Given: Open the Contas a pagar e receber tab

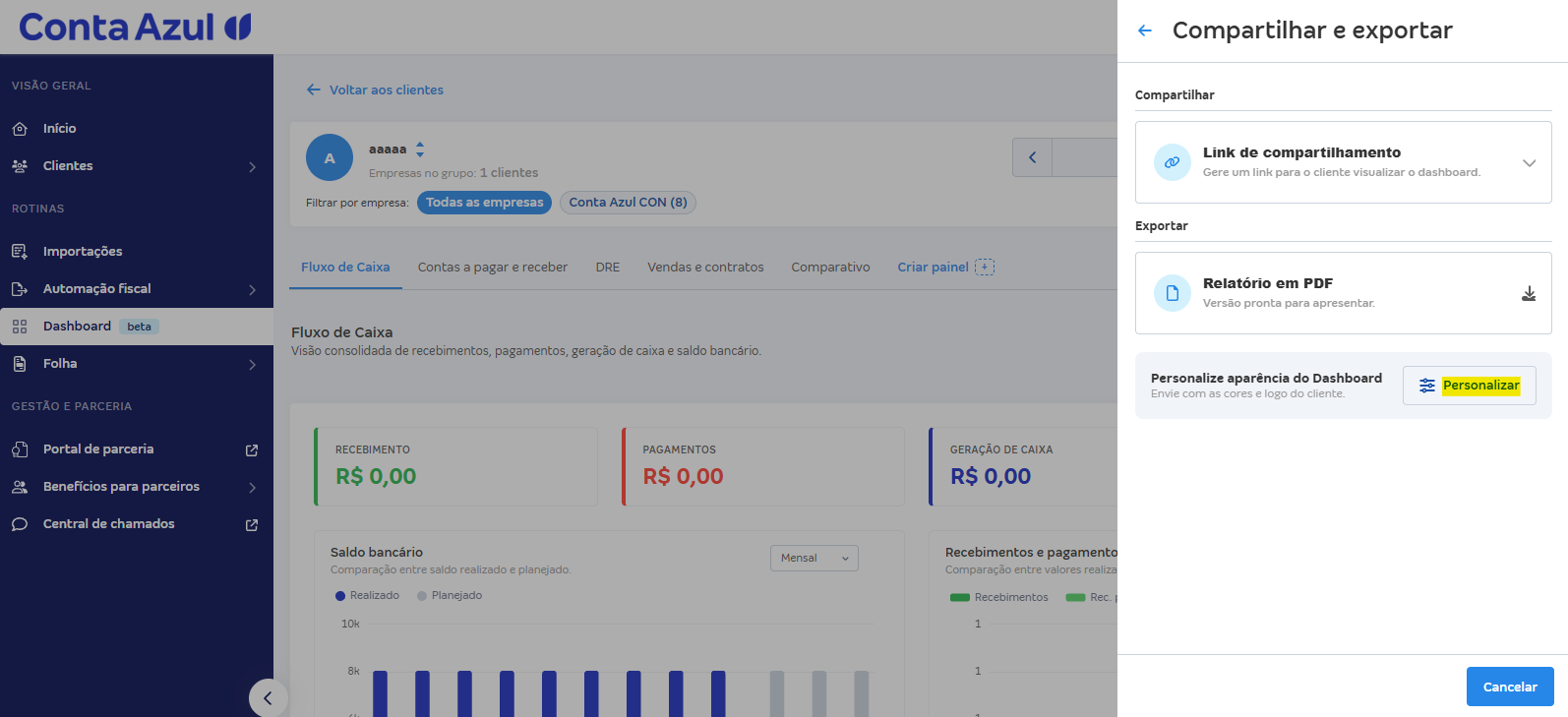Looking at the screenshot, I should (493, 268).
